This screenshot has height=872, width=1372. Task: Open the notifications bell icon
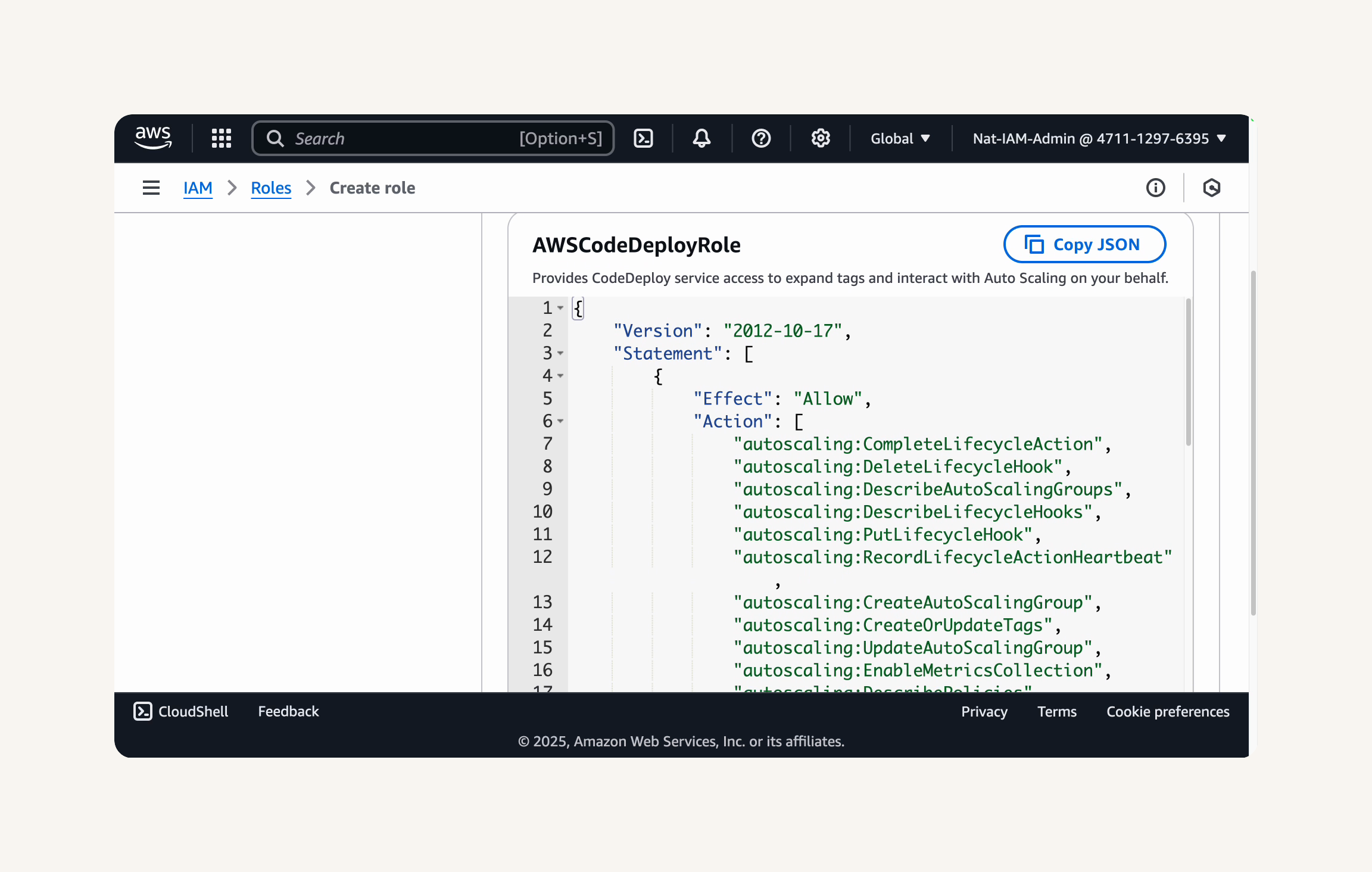[x=702, y=138]
